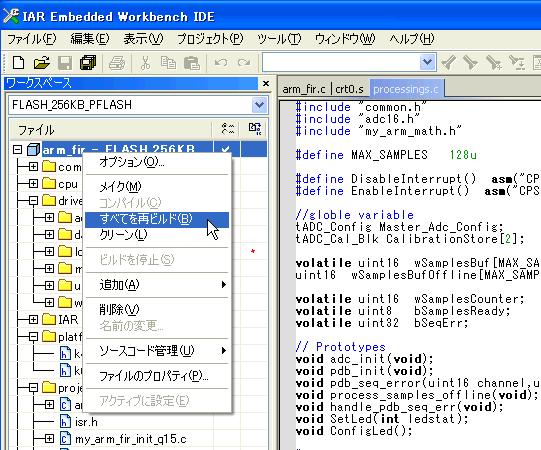
Task: Click the IAR Embedded Workbench title bar icon
Action: 11,16
